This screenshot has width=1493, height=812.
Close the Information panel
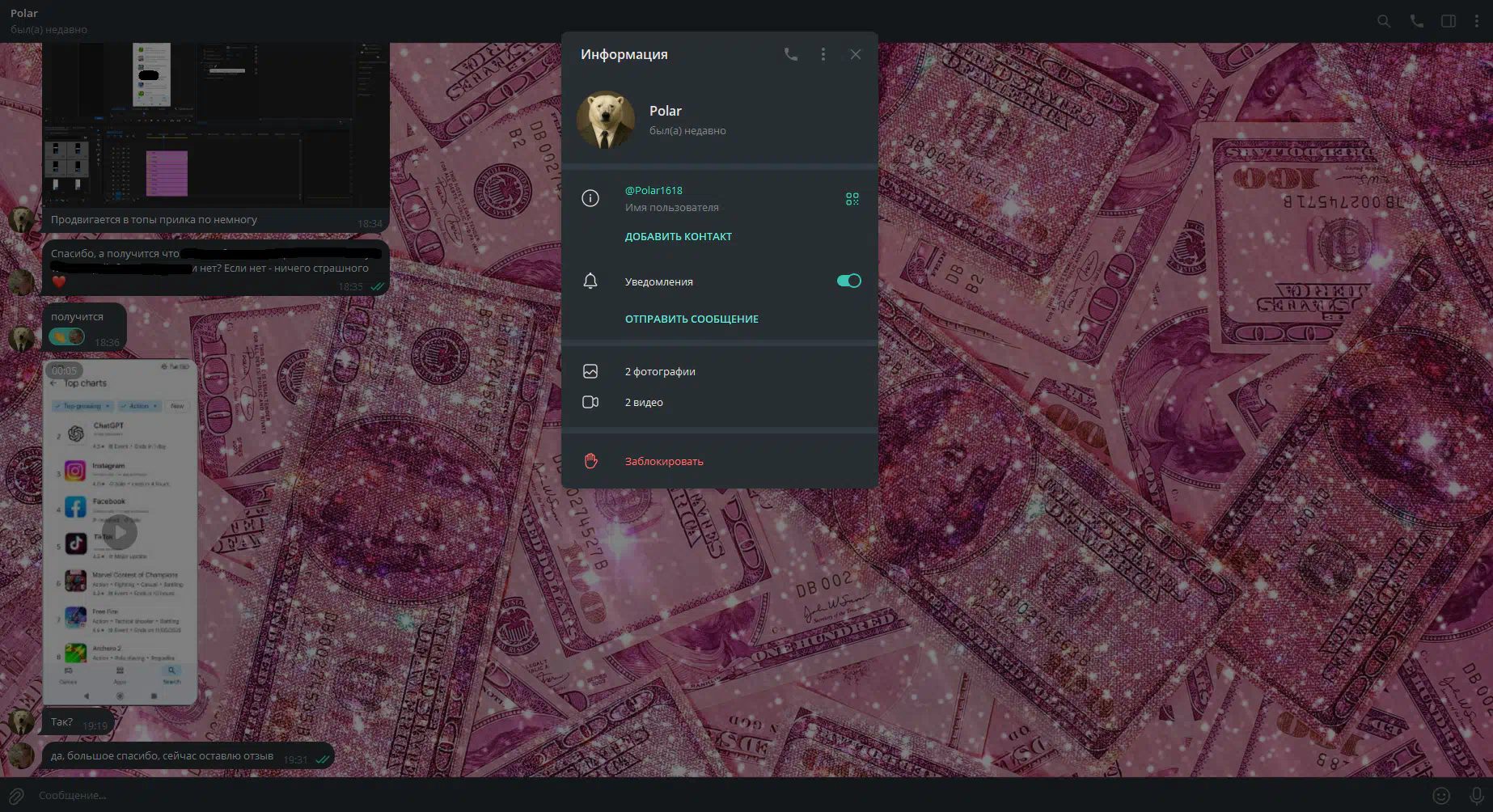855,54
